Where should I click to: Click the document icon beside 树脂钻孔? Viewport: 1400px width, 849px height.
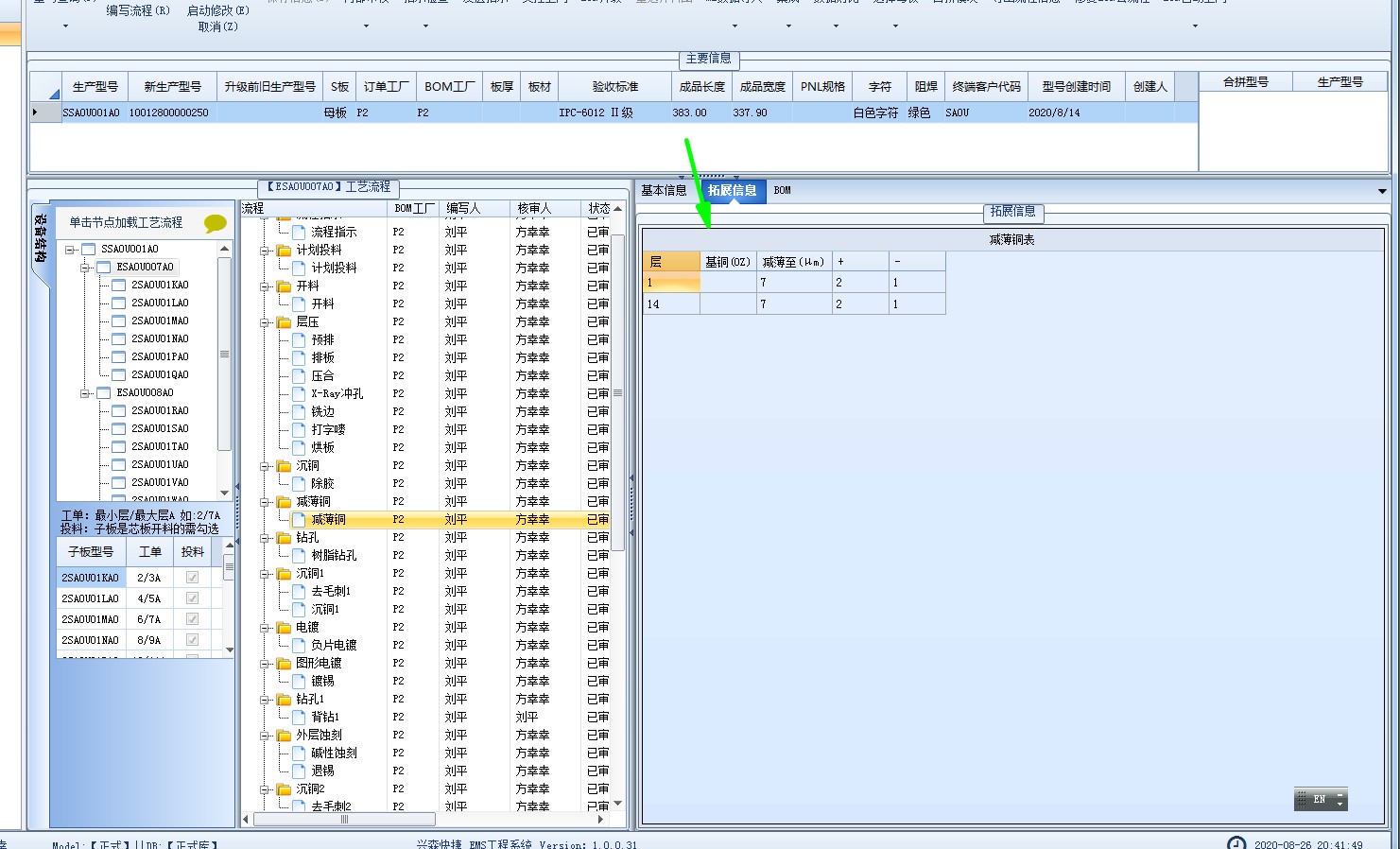(299, 556)
